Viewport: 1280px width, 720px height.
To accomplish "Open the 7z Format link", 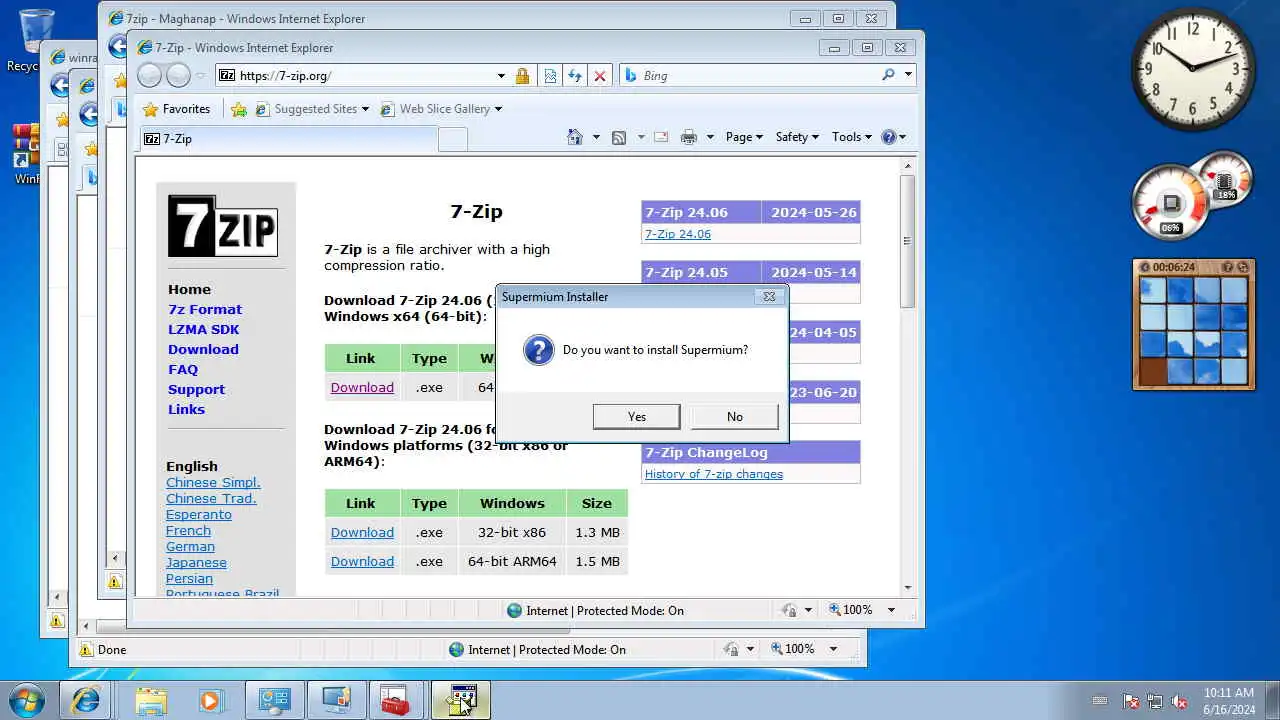I will (x=205, y=309).
